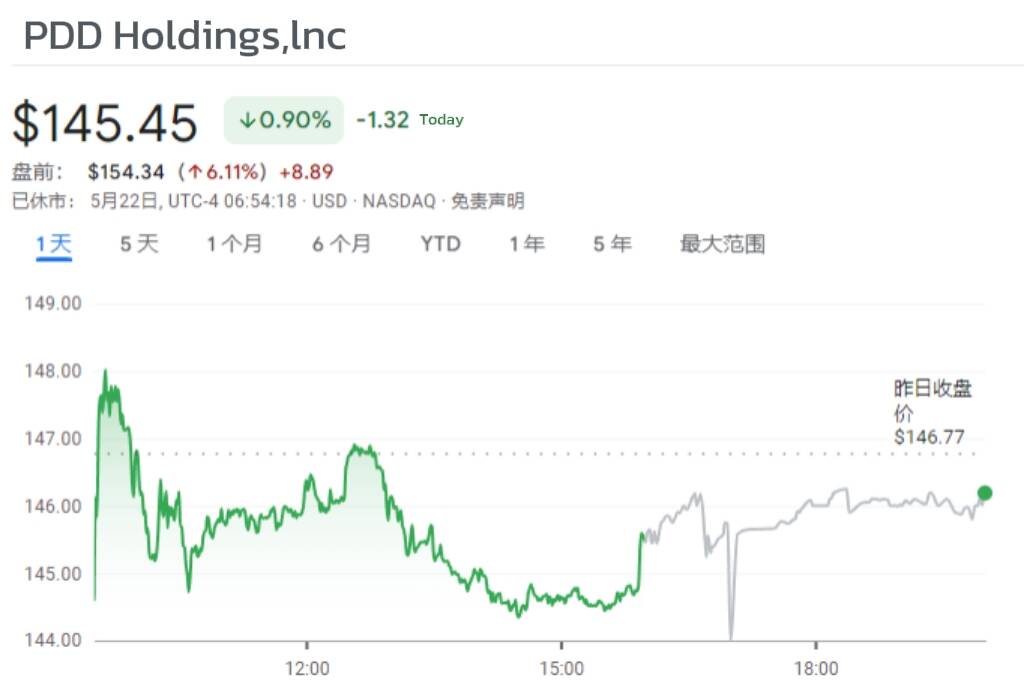Screen dimensions: 1024x690
Task: Switch to the 1 年 chart view
Action: point(527,244)
